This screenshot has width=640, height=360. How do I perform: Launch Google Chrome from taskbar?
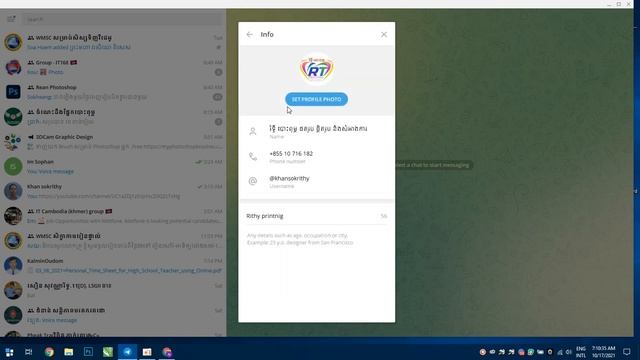coord(49,352)
